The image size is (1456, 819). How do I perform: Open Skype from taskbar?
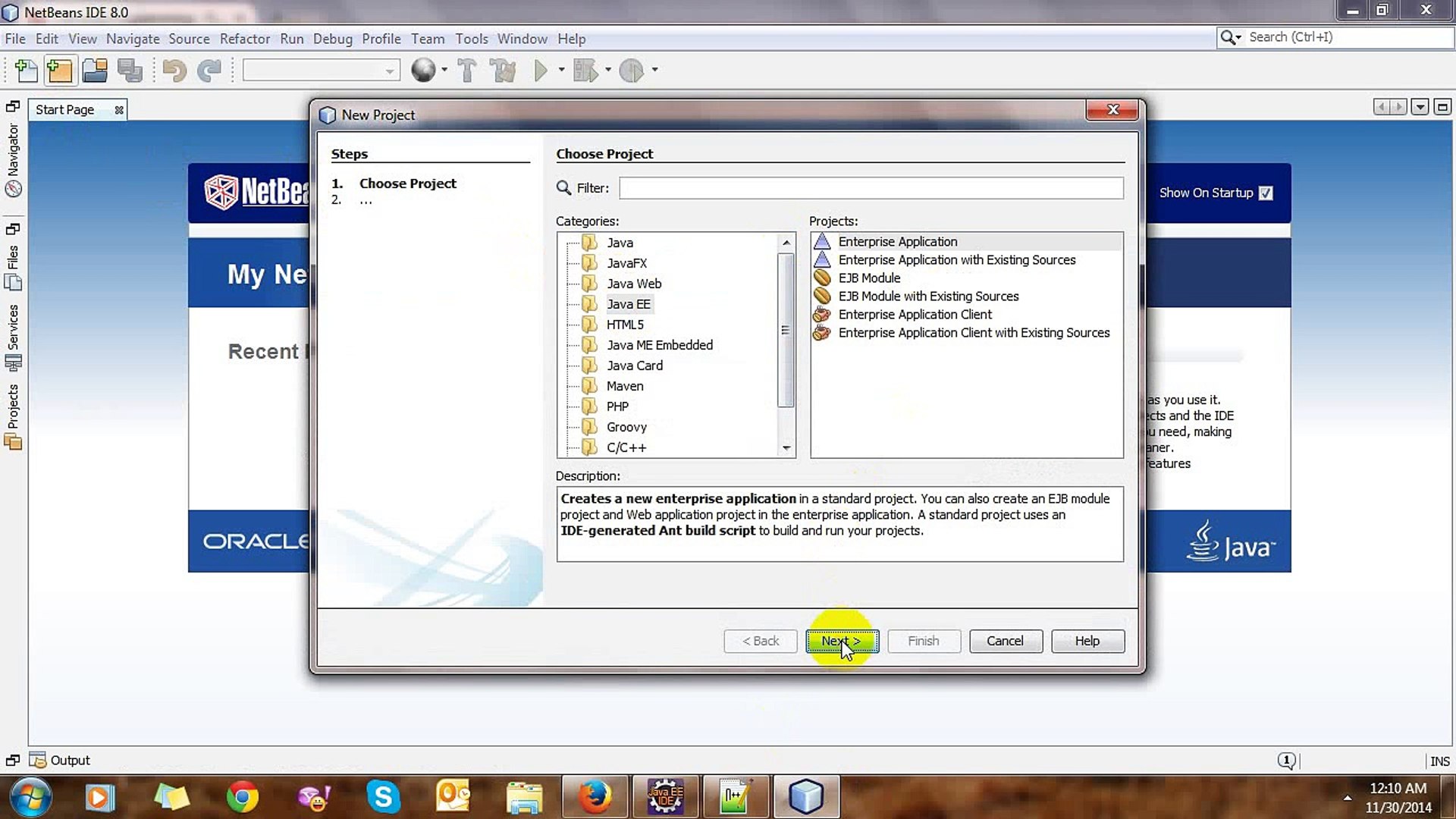coord(383,797)
